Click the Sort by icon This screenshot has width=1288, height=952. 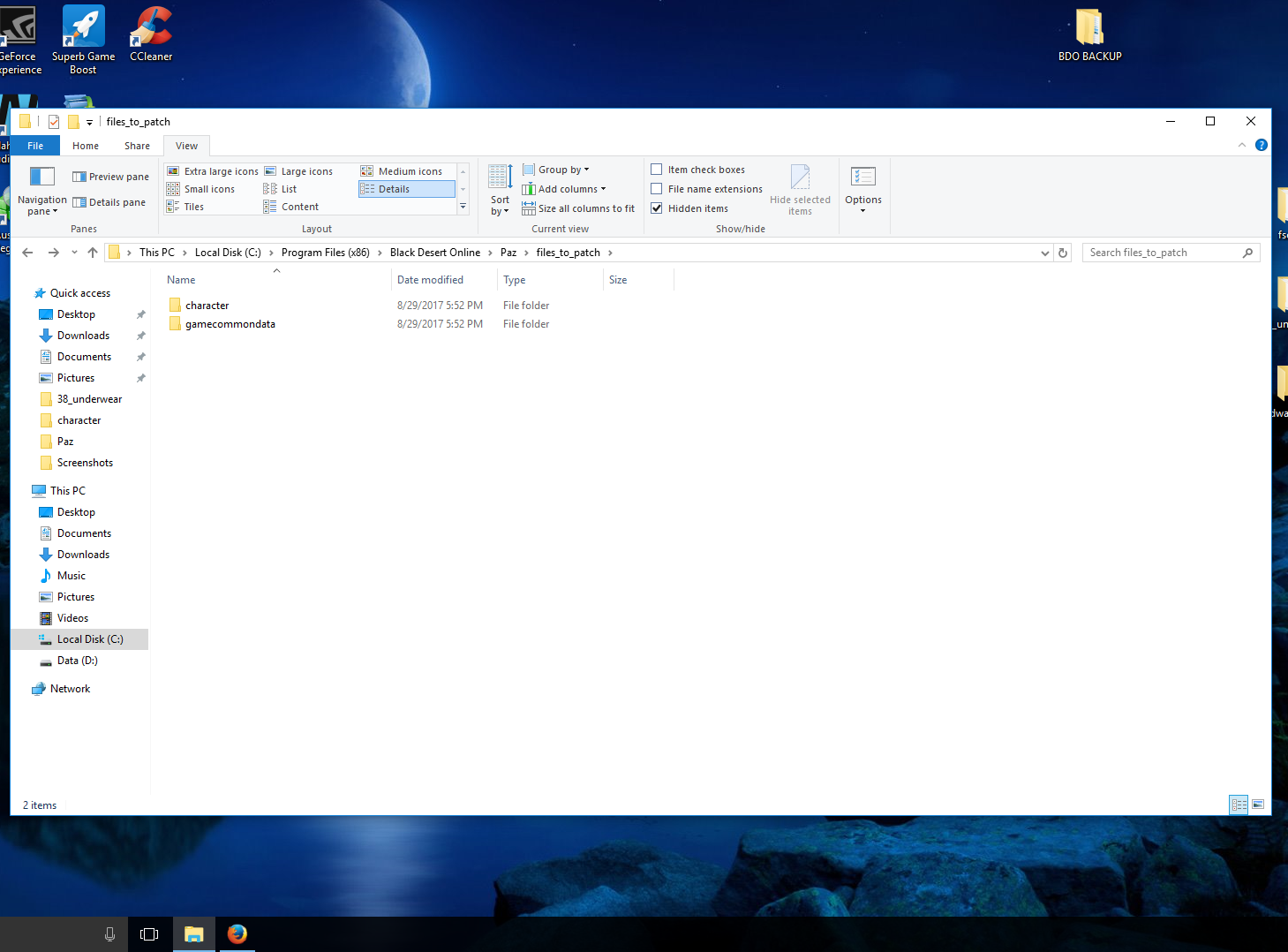tap(500, 178)
